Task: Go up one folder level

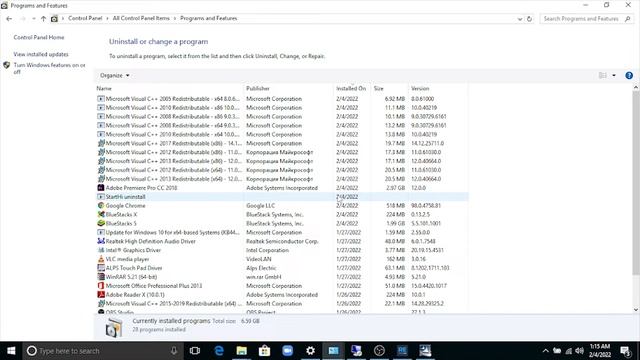Action: pos(43,19)
